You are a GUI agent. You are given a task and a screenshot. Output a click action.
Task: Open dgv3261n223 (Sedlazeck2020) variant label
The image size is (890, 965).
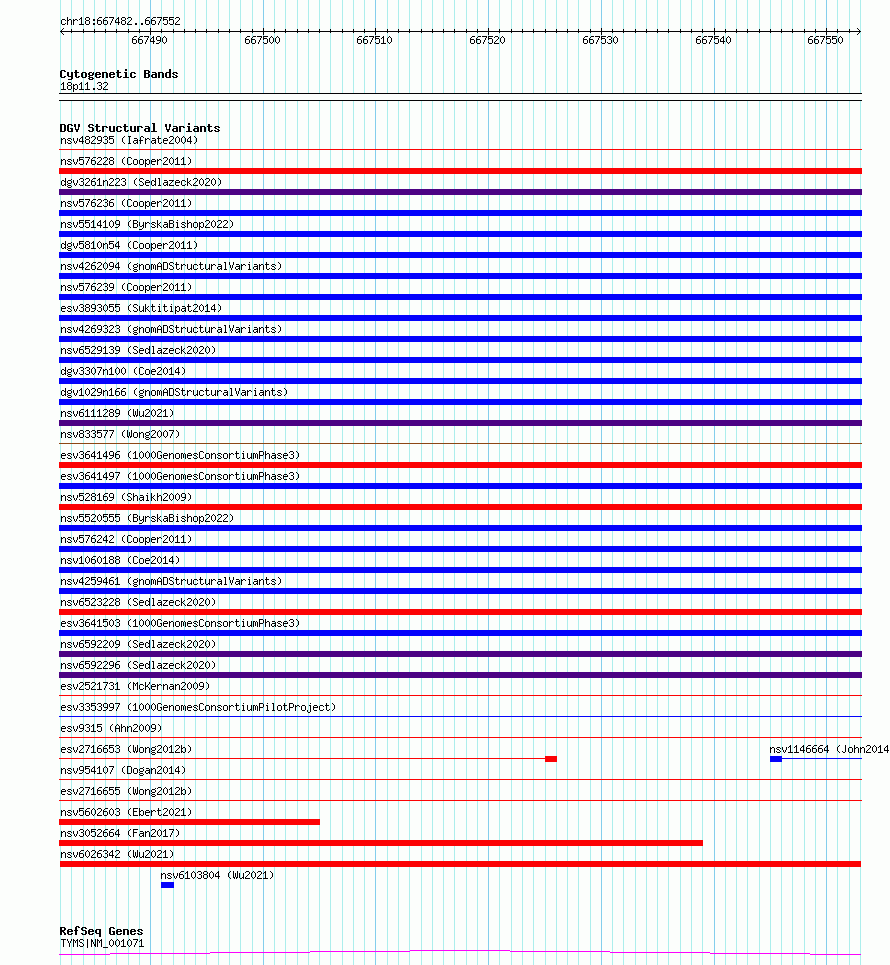pyautogui.click(x=141, y=182)
